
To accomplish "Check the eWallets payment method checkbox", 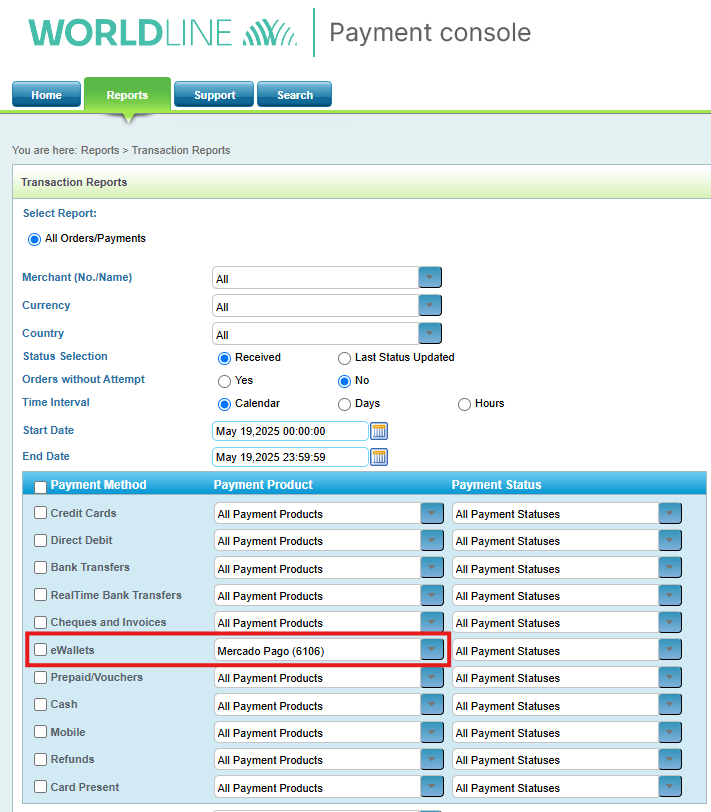I will pyautogui.click(x=41, y=650).
